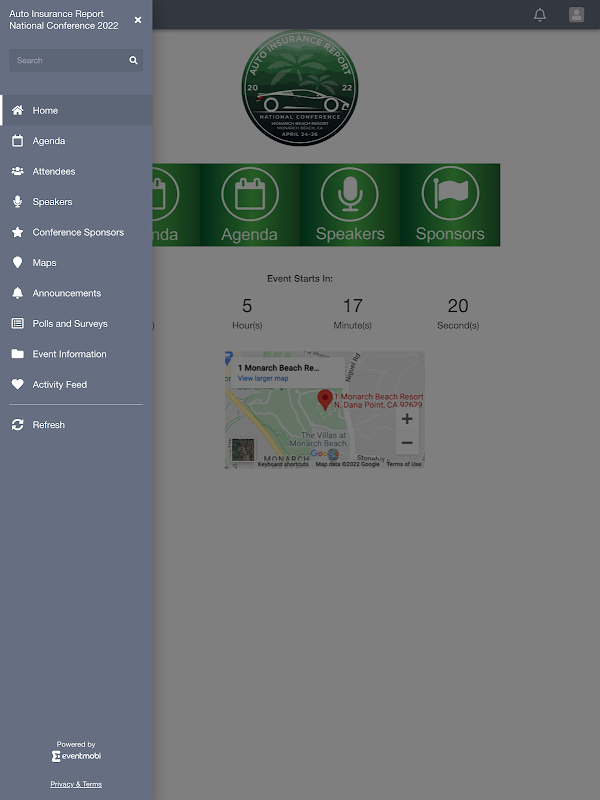
Task: Click the Refresh arrows icon
Action: (x=17, y=424)
